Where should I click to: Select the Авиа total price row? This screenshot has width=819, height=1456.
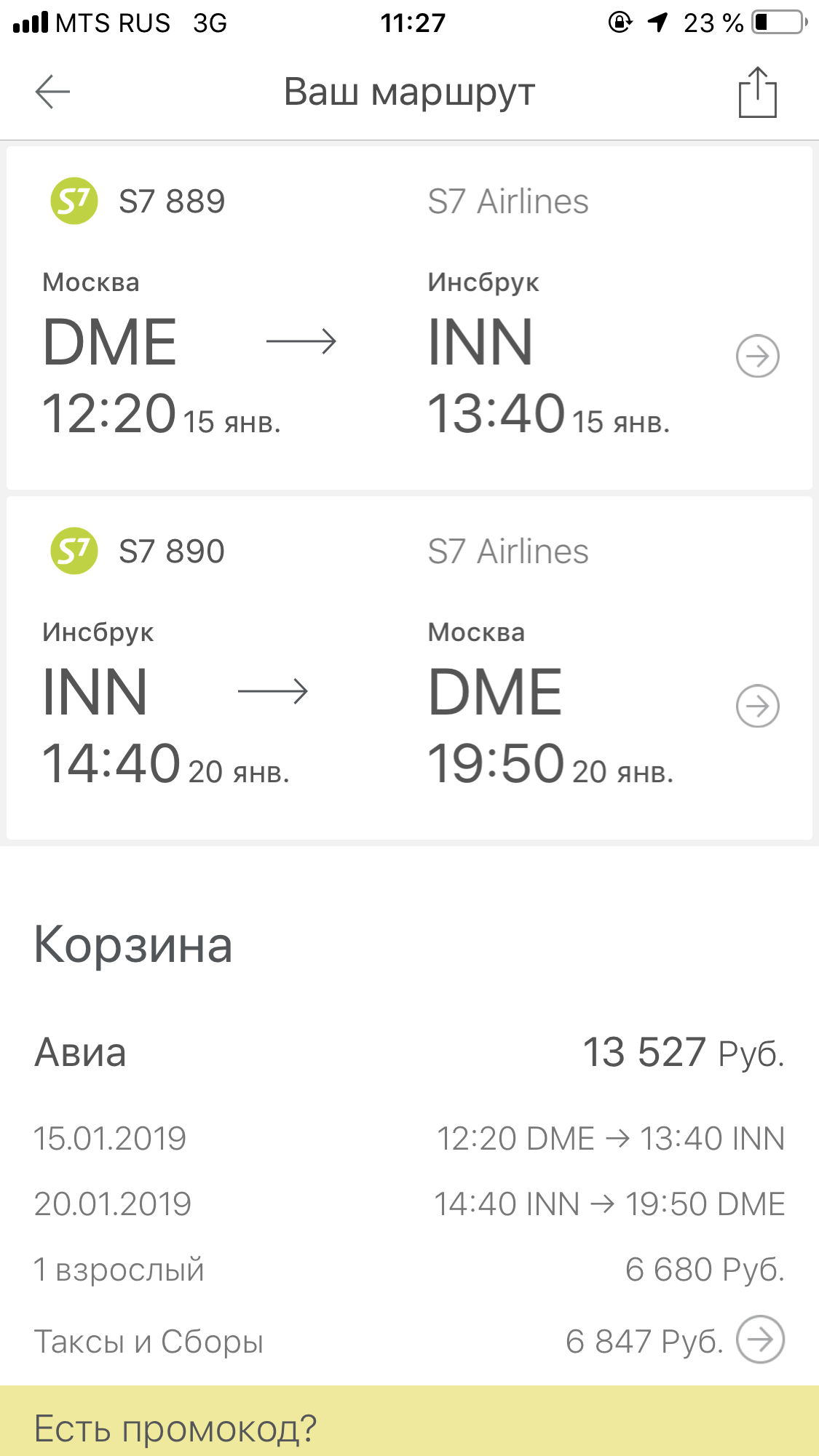[409, 1053]
